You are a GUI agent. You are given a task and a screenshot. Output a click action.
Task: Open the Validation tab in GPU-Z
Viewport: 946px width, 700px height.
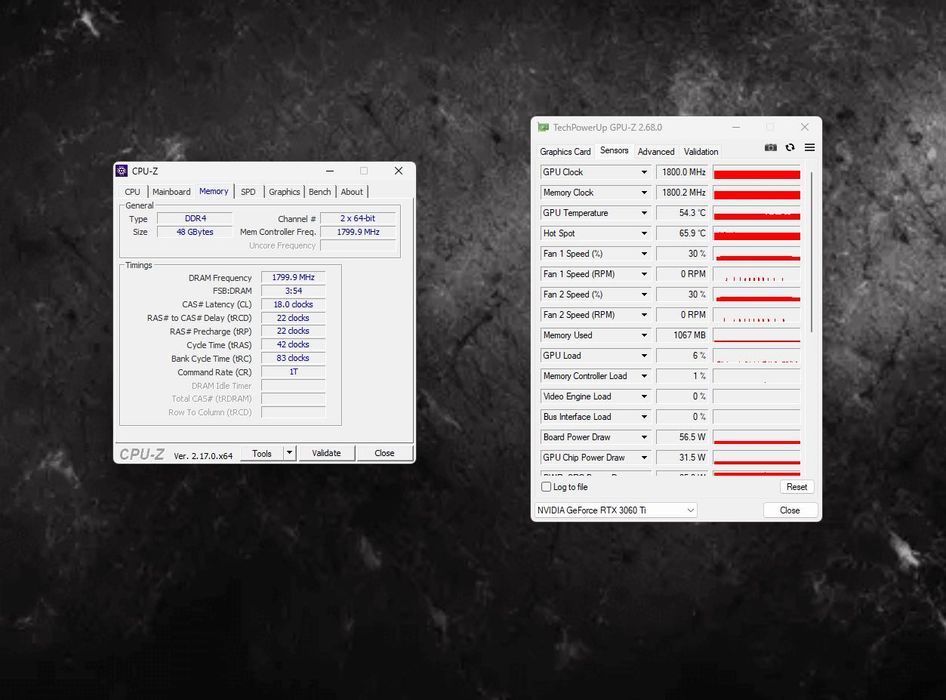coord(700,151)
